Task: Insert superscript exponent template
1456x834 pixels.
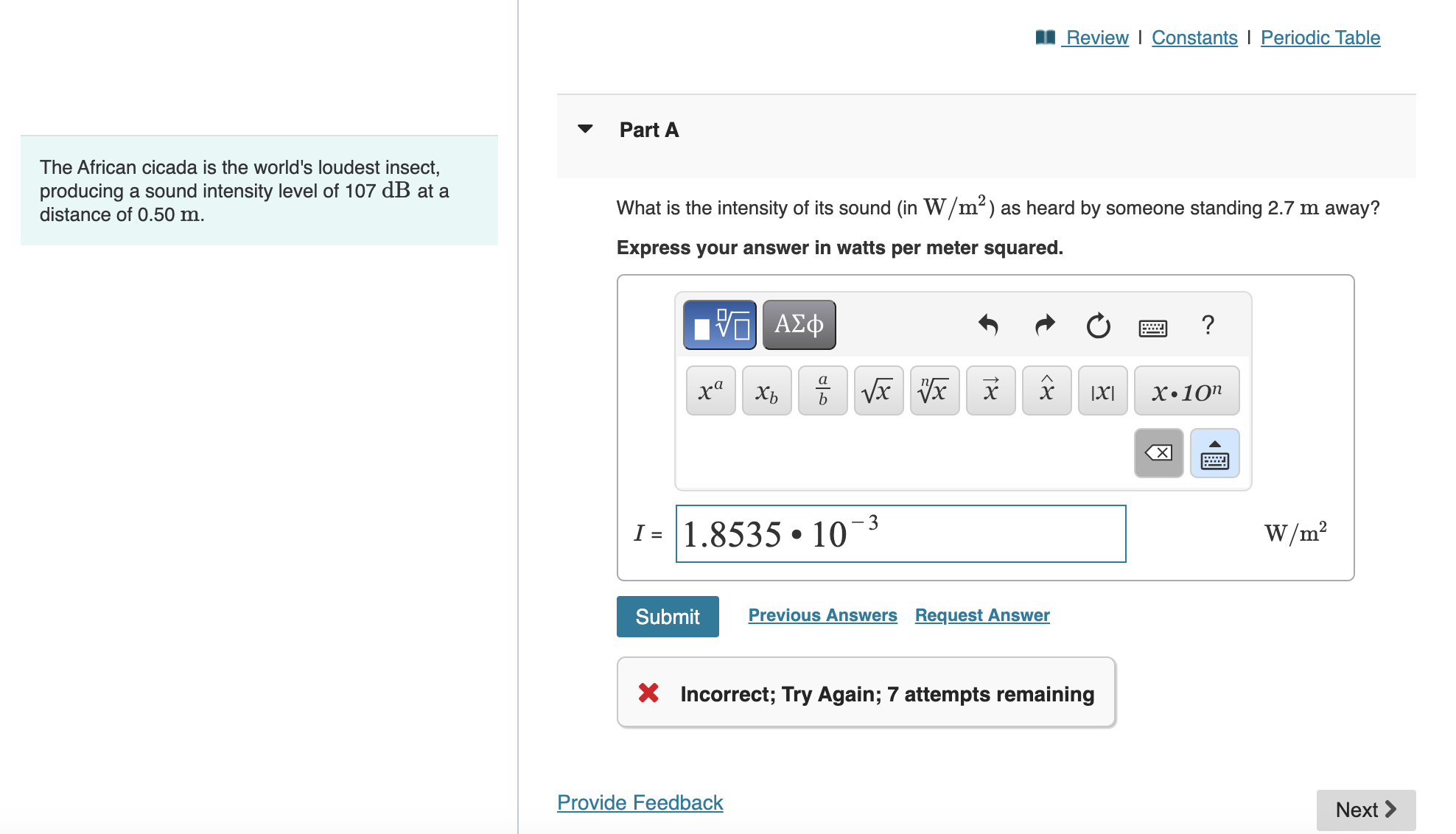Action: [x=710, y=390]
